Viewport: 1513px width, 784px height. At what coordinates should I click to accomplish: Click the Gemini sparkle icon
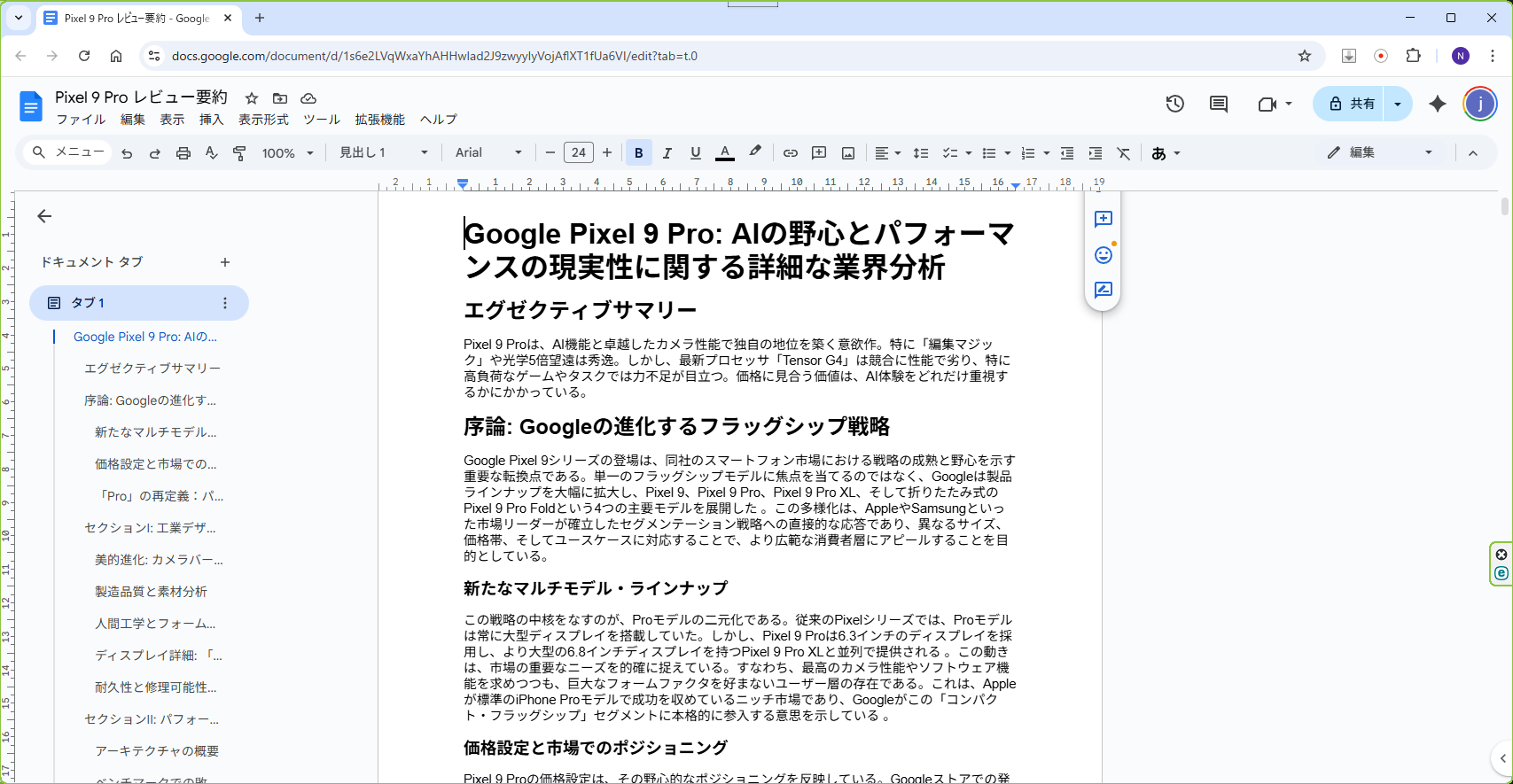pyautogui.click(x=1437, y=104)
